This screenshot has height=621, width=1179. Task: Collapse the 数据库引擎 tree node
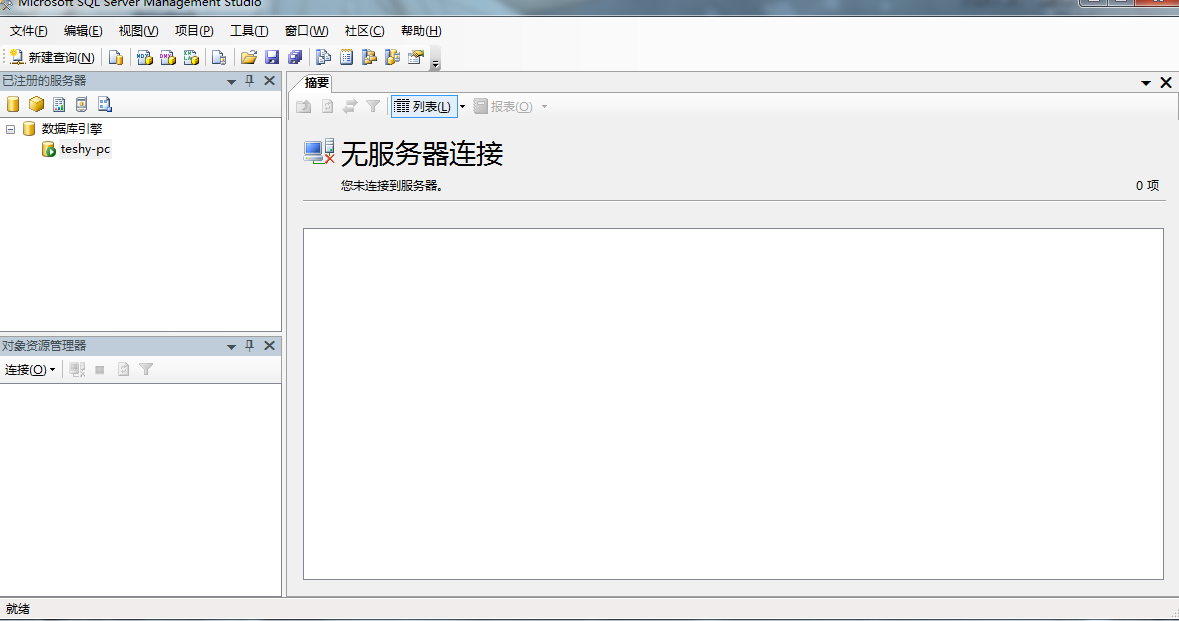click(11, 129)
